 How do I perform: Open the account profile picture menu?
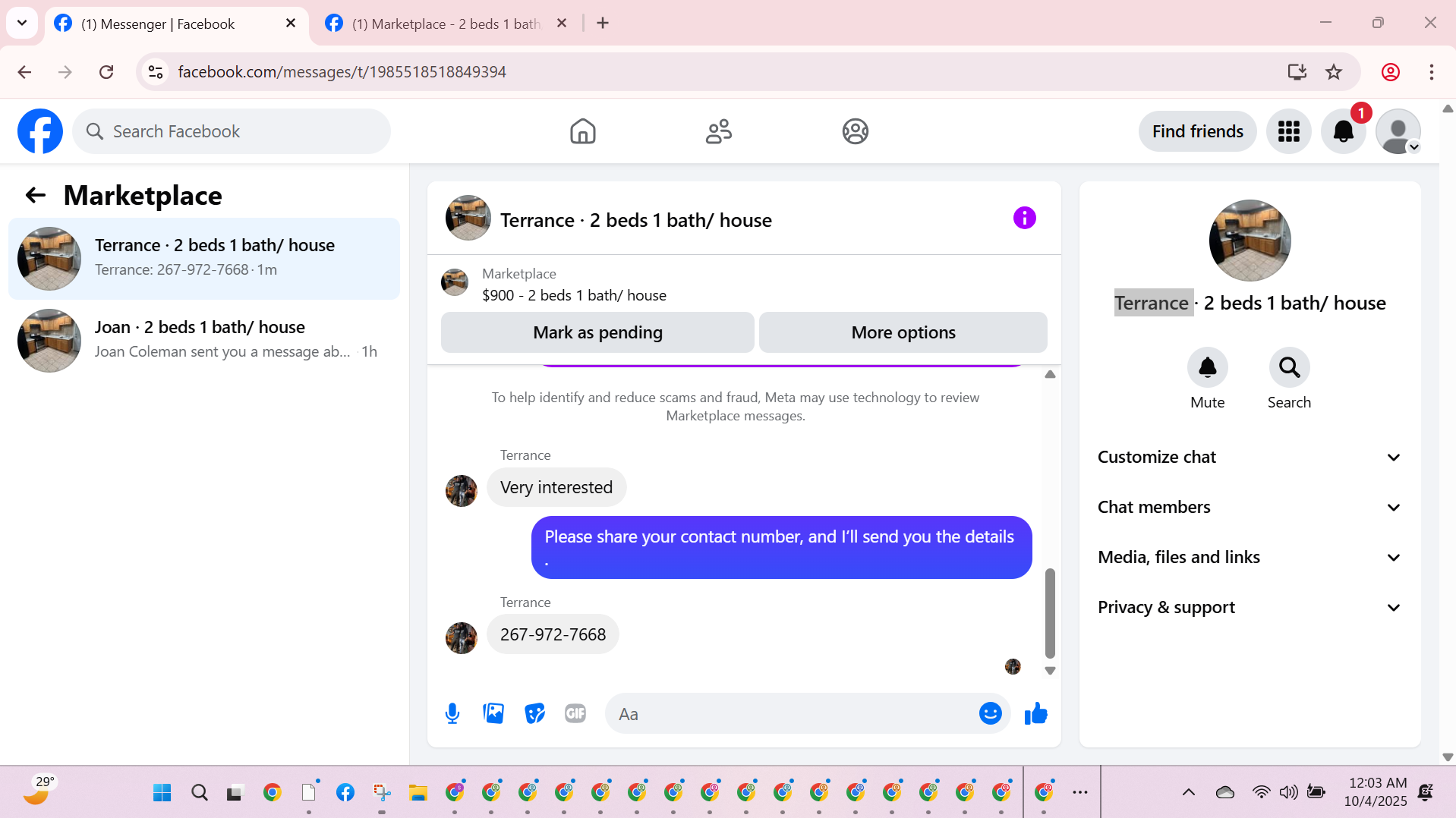coord(1398,131)
